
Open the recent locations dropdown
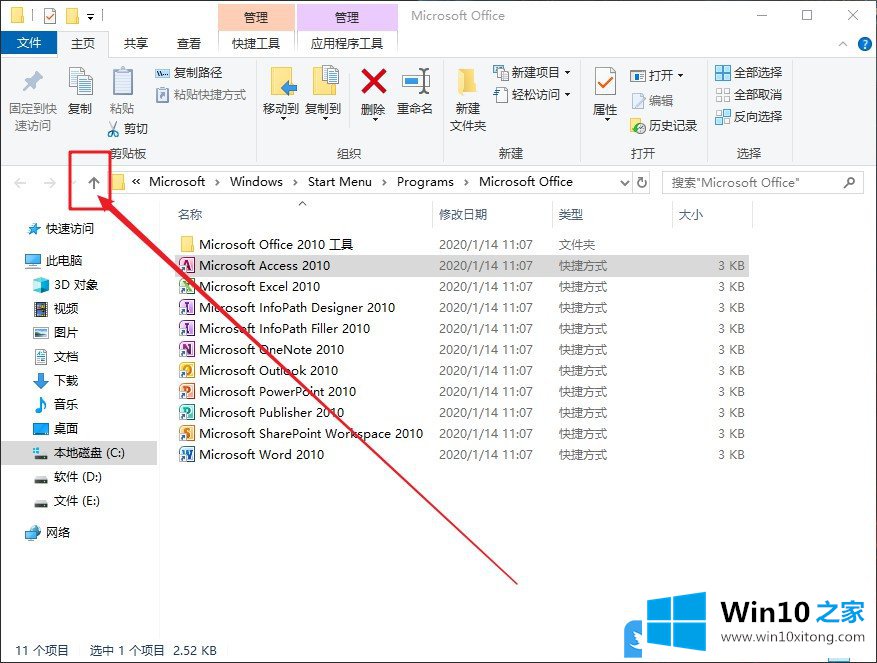[73, 183]
